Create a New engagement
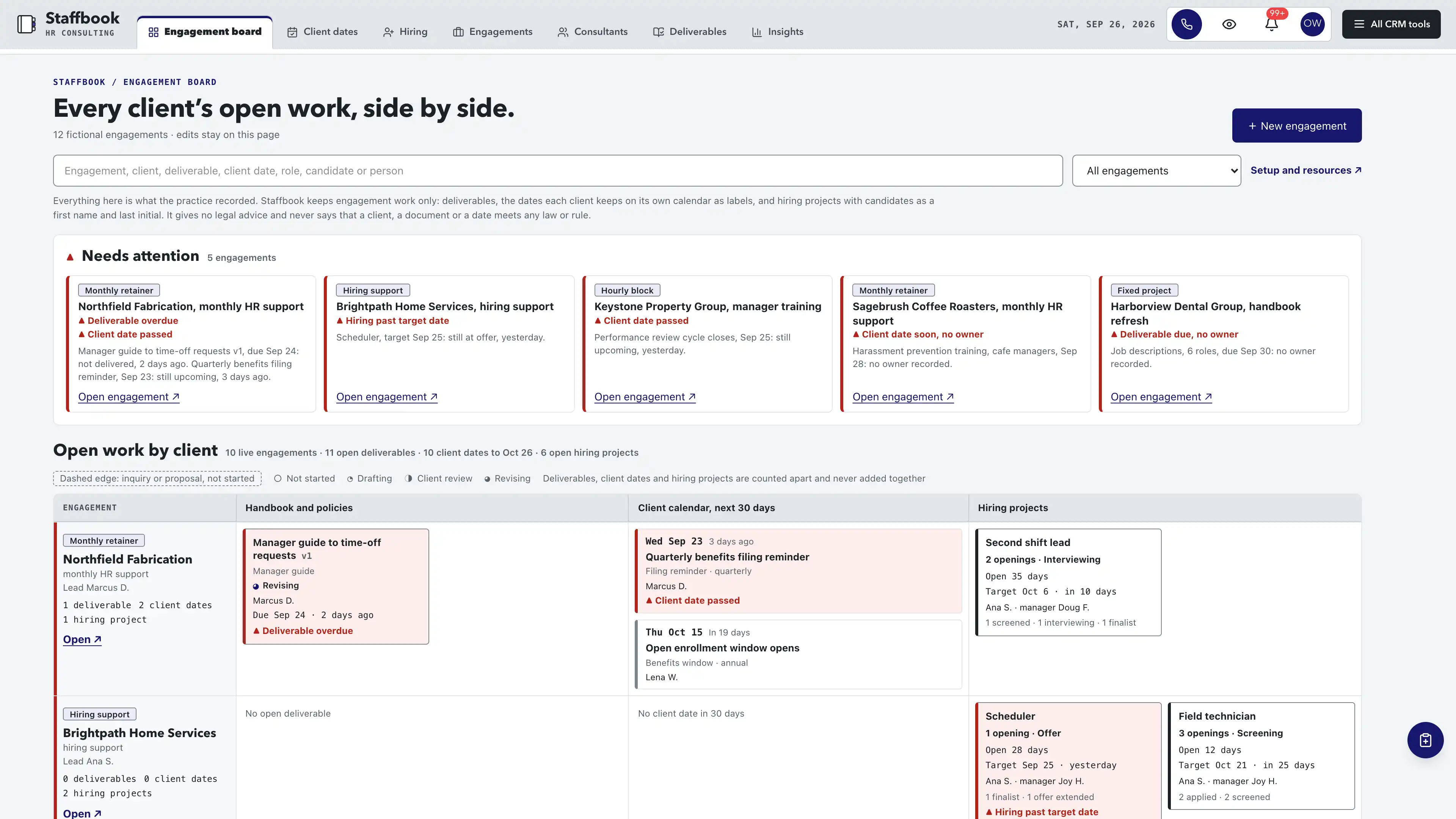1456x819 pixels. tap(1297, 126)
